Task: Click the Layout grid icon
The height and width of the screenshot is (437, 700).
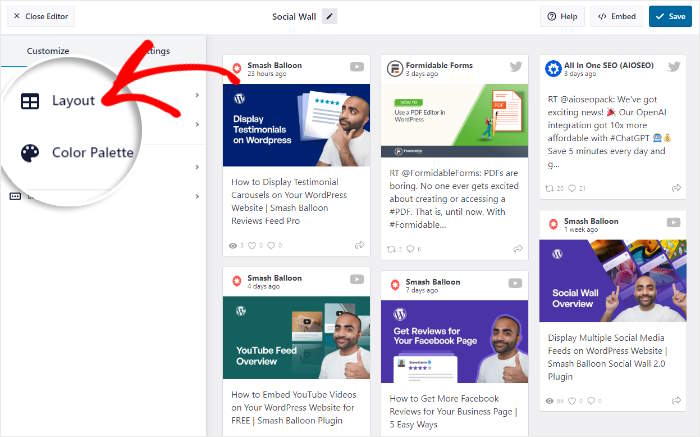Action: point(31,101)
